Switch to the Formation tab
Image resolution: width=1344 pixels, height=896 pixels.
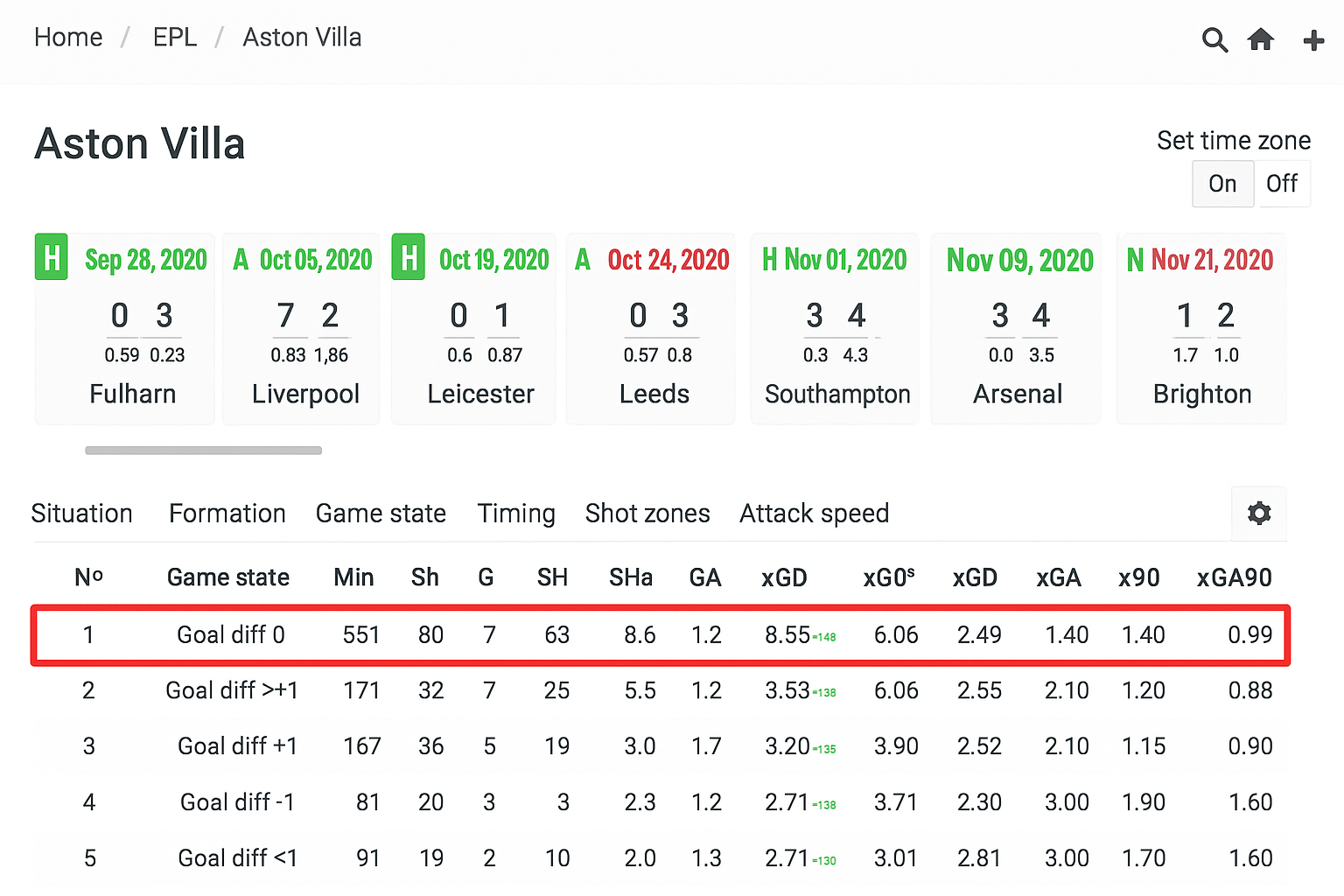pos(227,514)
